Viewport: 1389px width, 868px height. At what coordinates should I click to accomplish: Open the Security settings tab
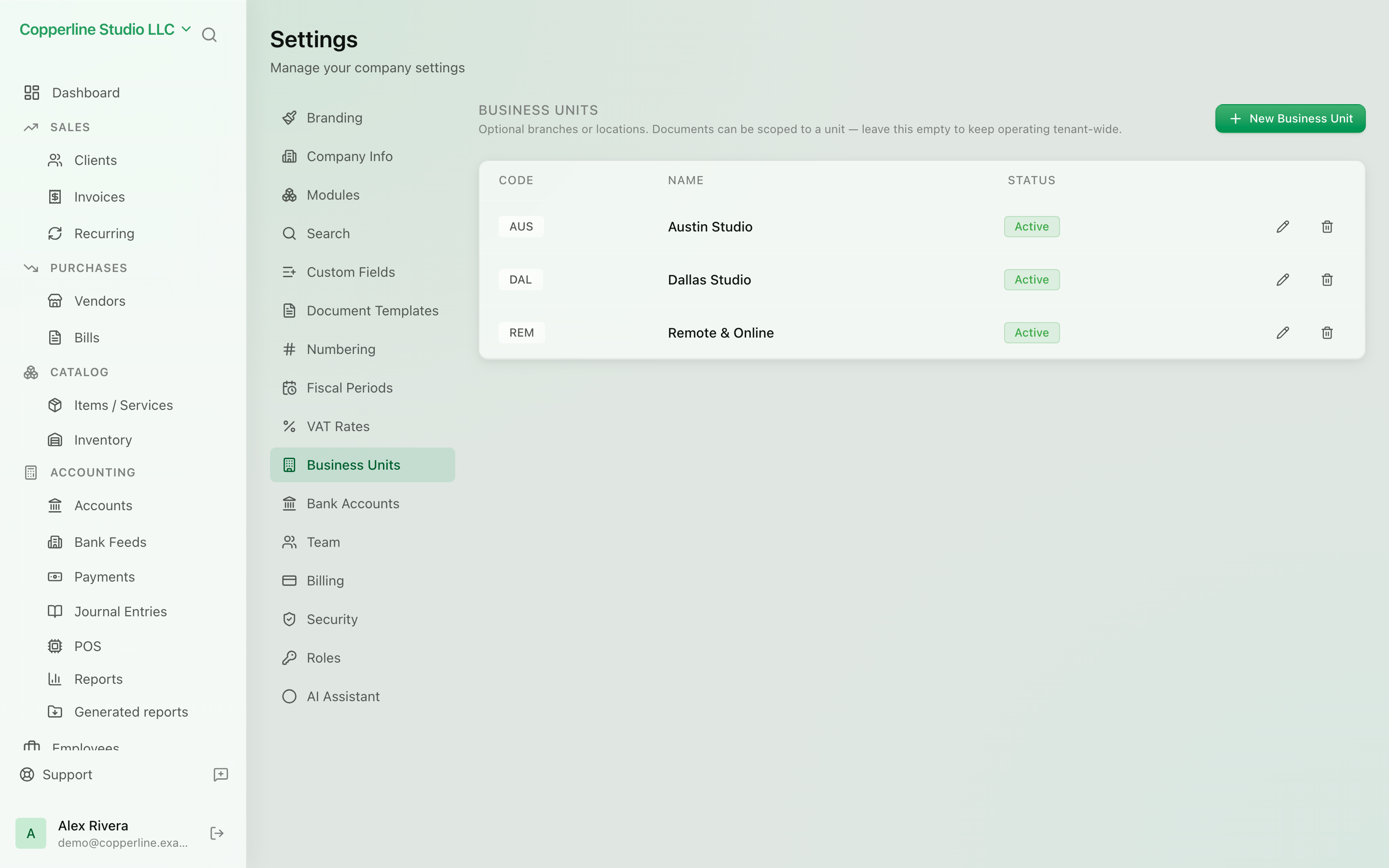coord(362,620)
